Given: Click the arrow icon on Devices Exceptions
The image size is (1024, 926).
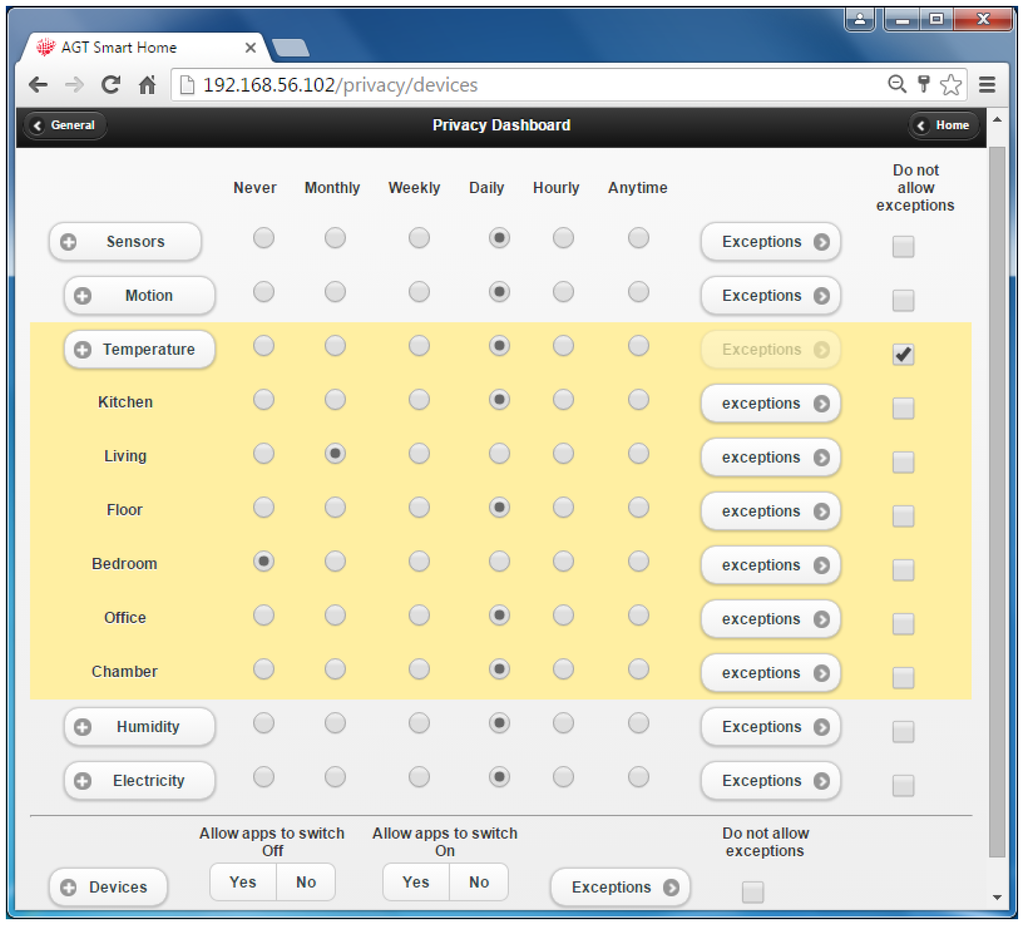Looking at the screenshot, I should click(671, 887).
